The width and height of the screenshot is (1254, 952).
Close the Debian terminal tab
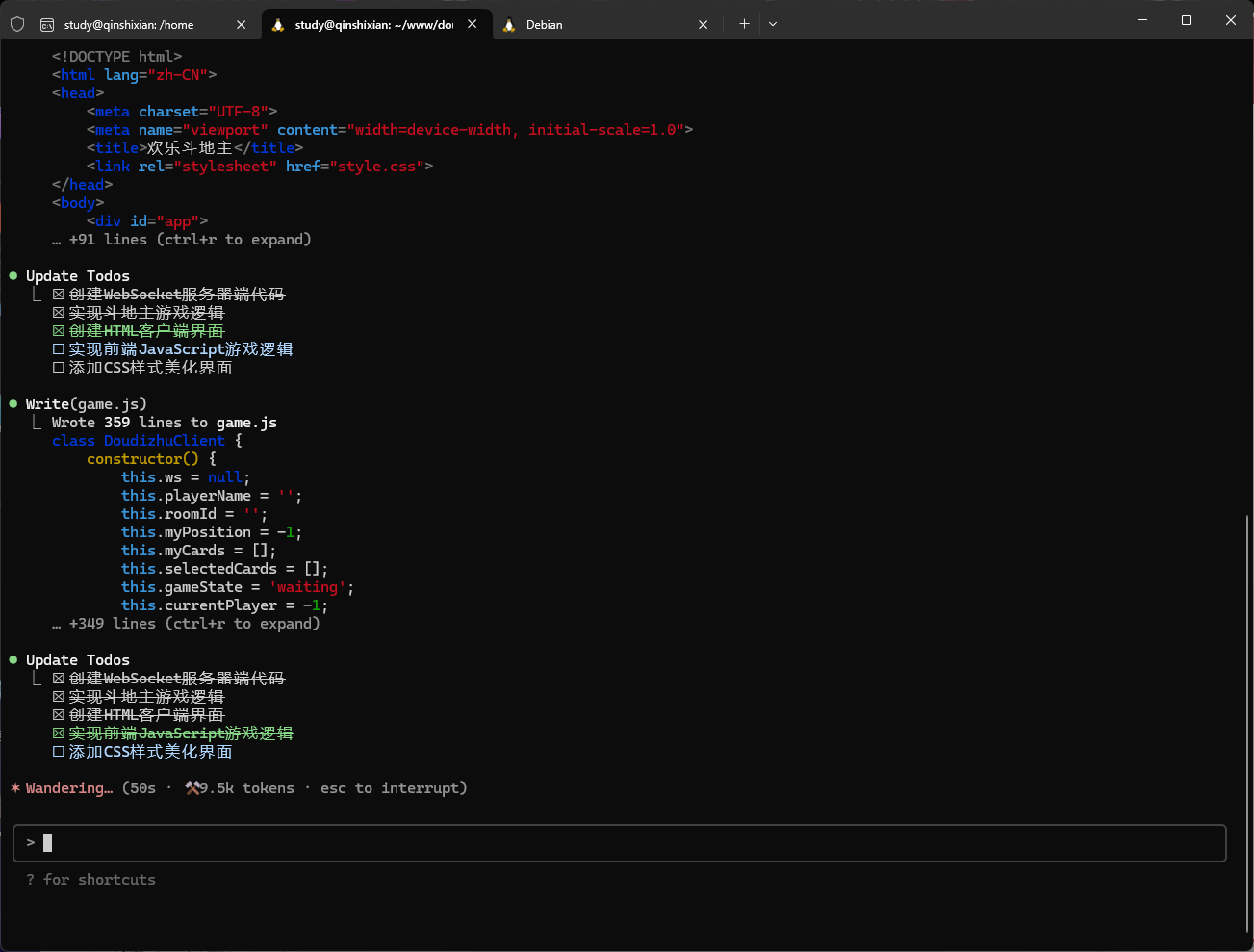click(x=704, y=24)
